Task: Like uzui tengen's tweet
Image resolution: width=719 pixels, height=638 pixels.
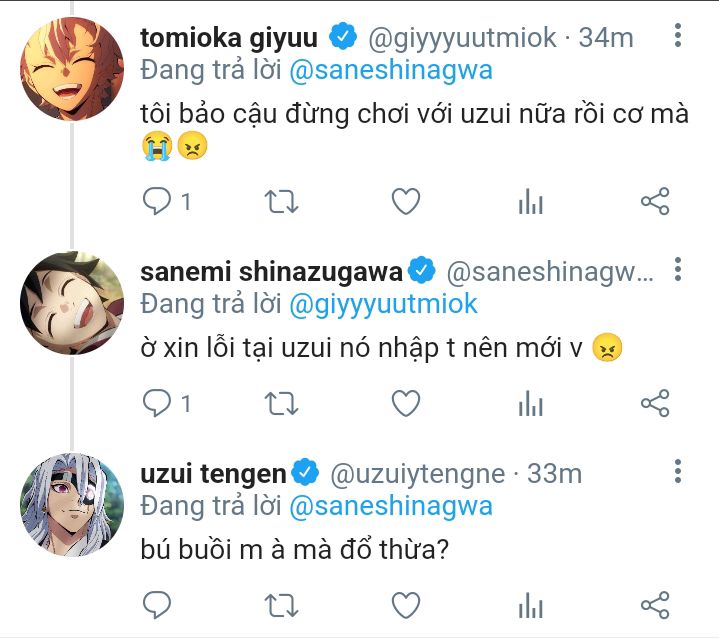Action: pyautogui.click(x=405, y=604)
